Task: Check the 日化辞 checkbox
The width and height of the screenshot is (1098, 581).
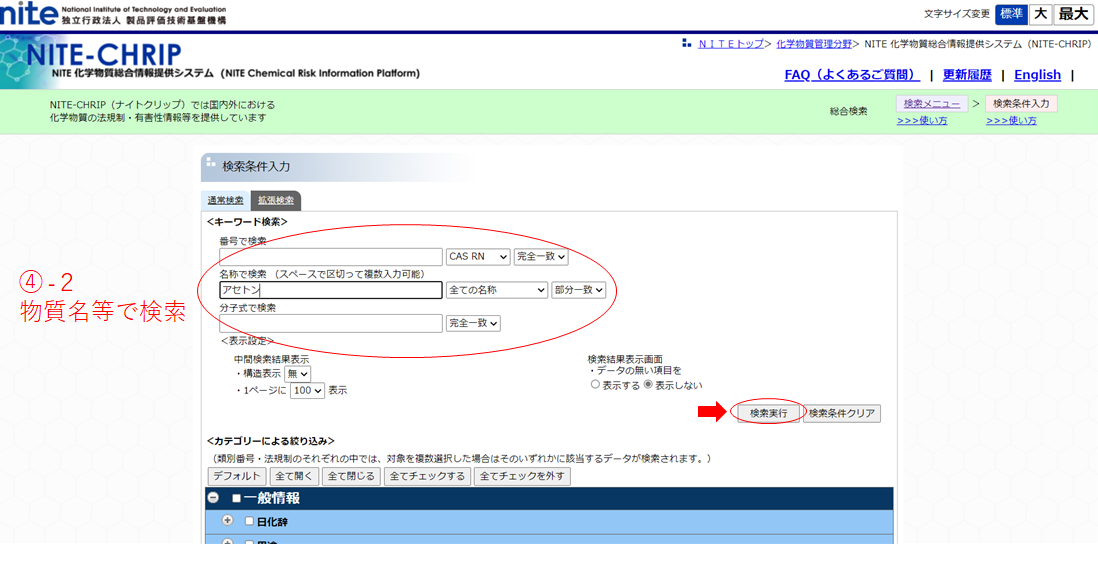Action: click(x=249, y=522)
